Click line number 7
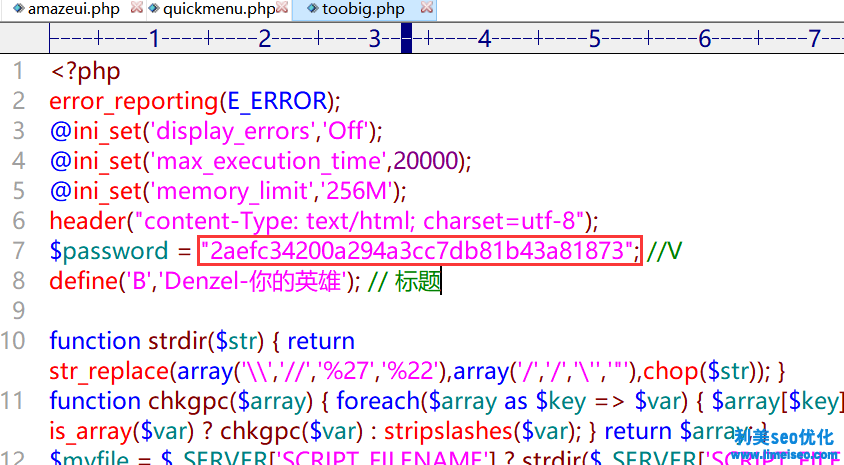Viewport: 844px width, 465px height. 18,251
